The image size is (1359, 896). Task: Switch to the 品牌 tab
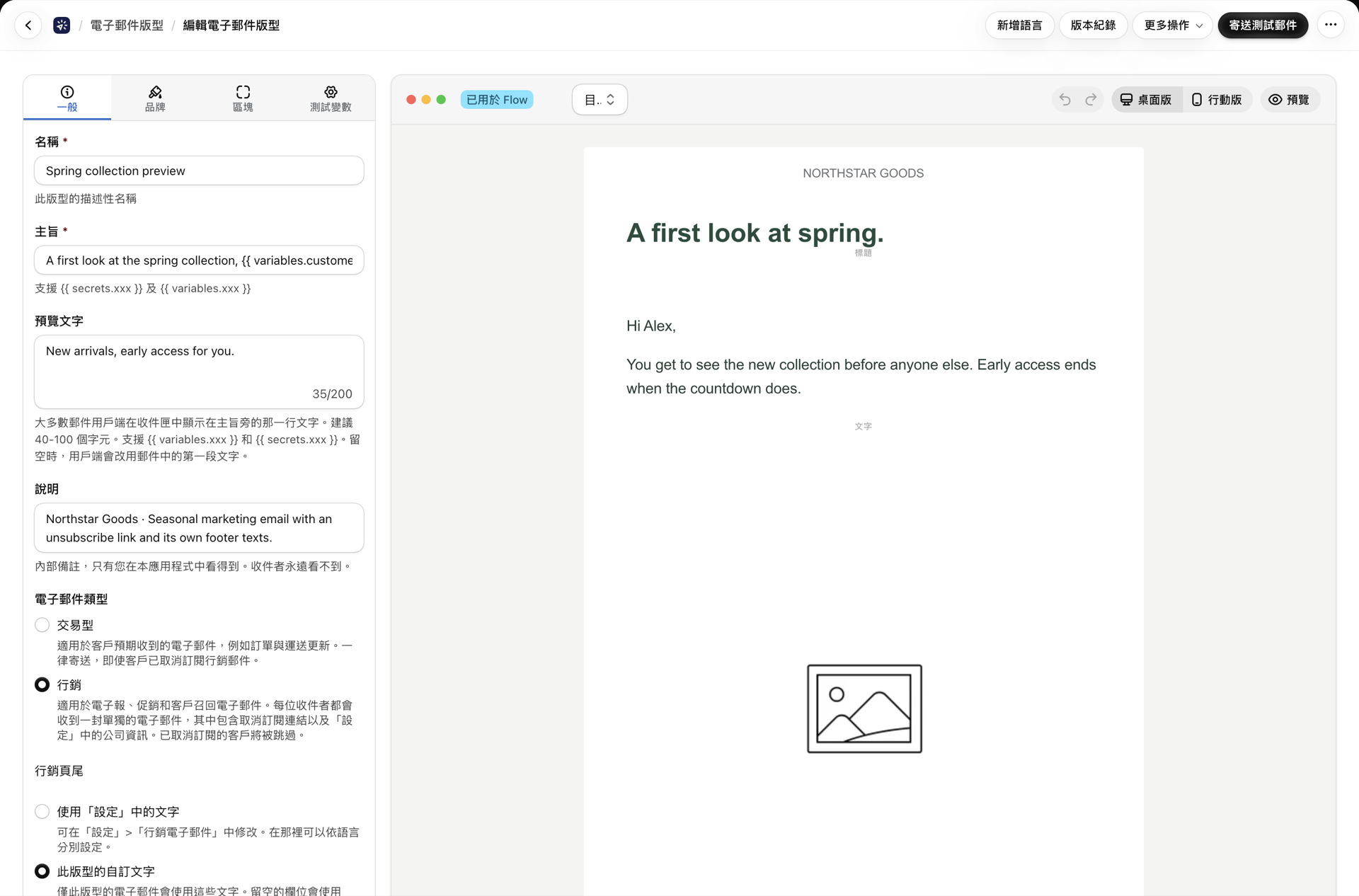point(155,98)
